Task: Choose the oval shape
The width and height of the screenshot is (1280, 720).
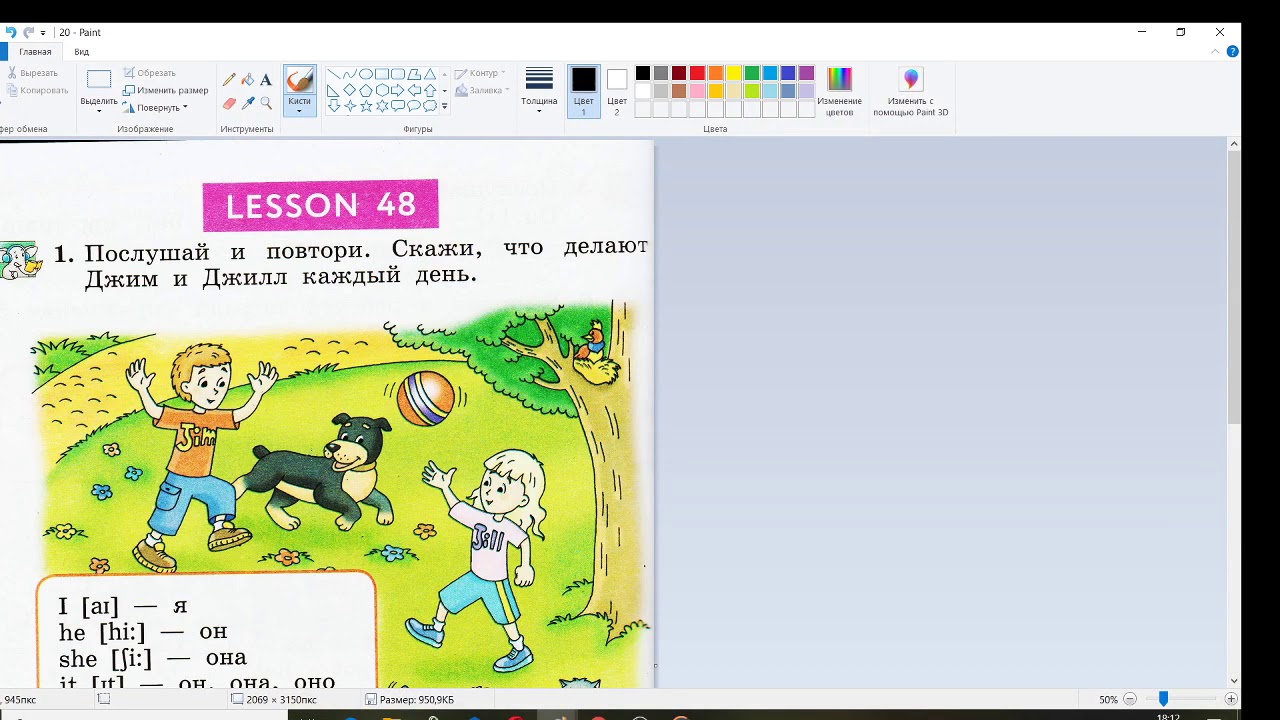Action: click(366, 74)
